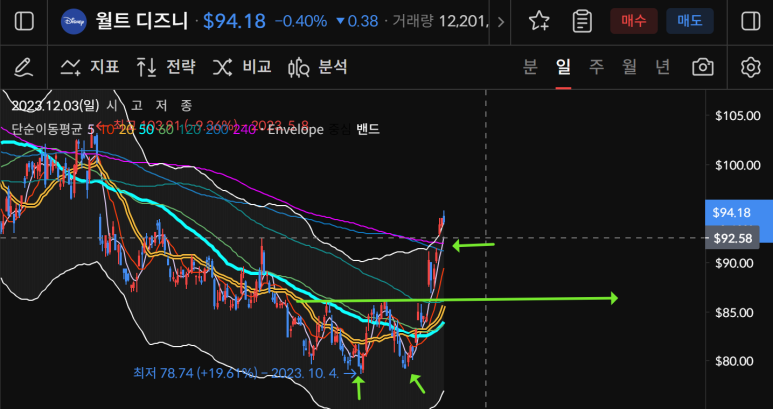Click the $85.00 axis label
This screenshot has width=773, height=409.
735,312
